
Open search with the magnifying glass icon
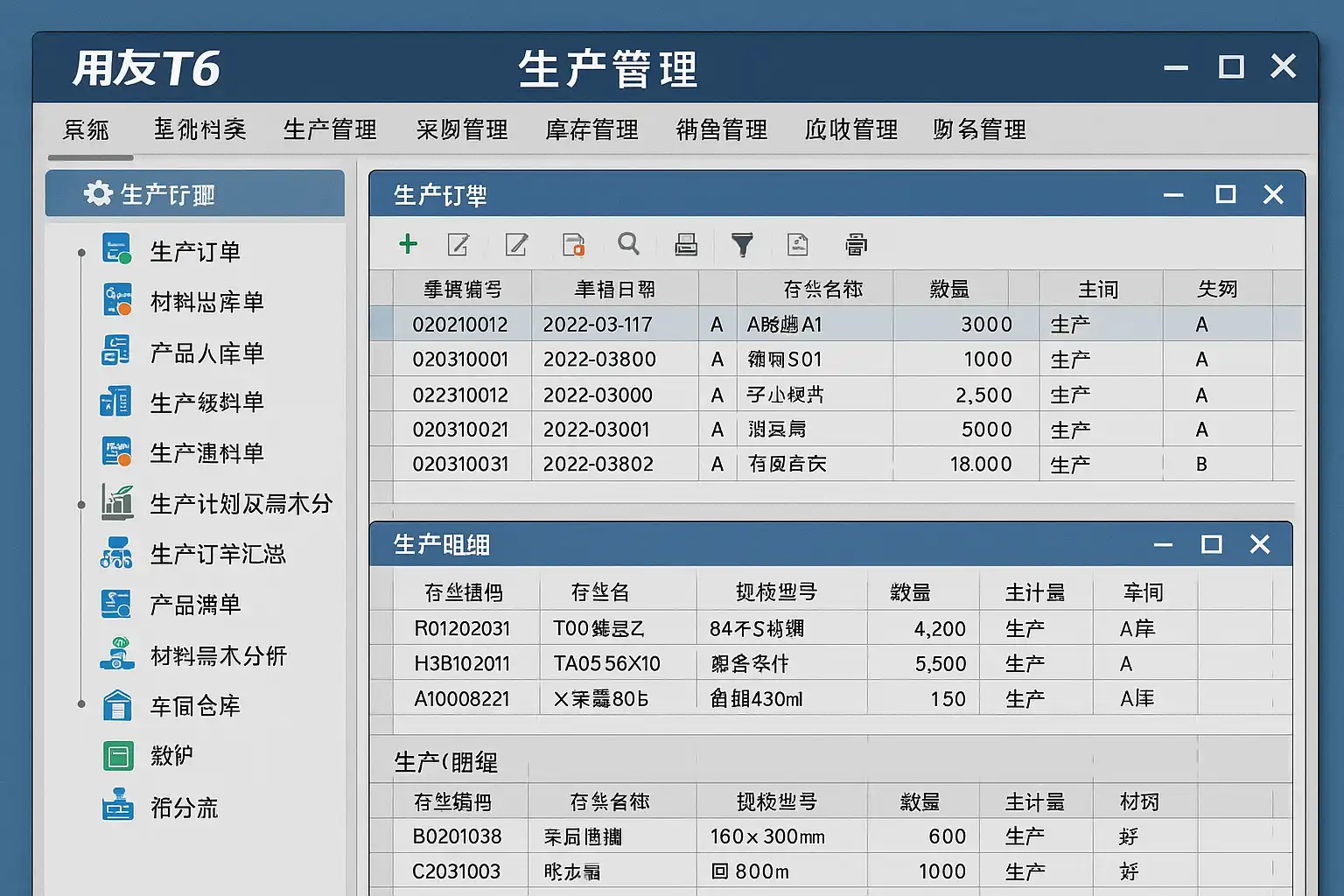point(628,243)
